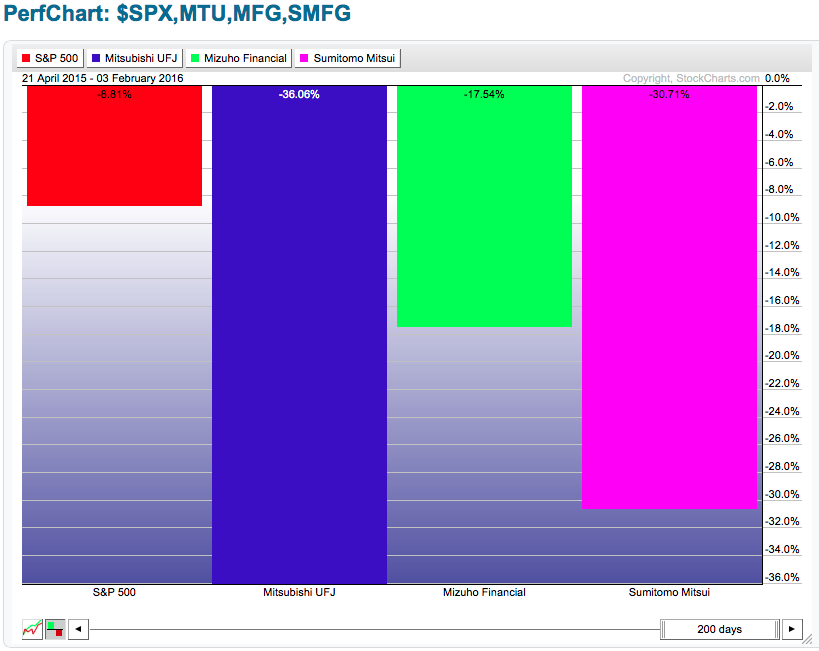Toggle the S&P 500 legend button
Viewport: 819px width, 651px height.
50,58
